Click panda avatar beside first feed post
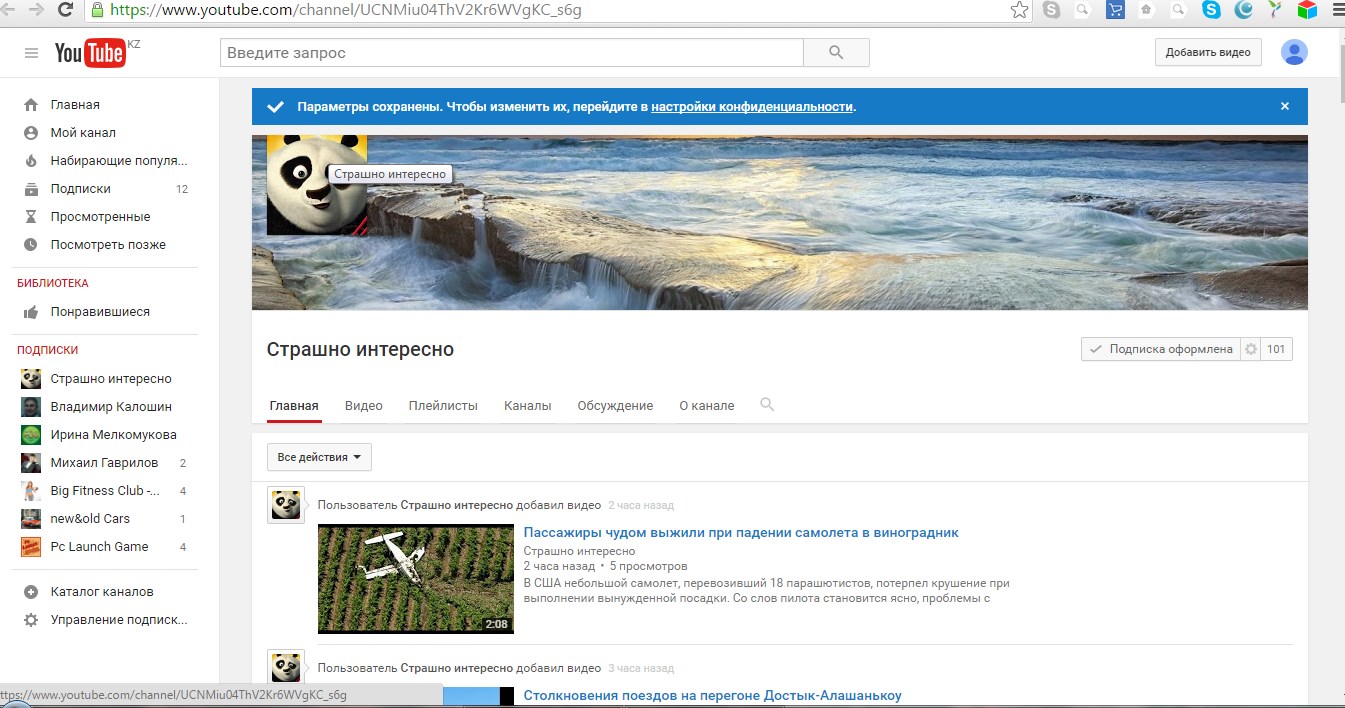1345x708 pixels. pyautogui.click(x=286, y=505)
